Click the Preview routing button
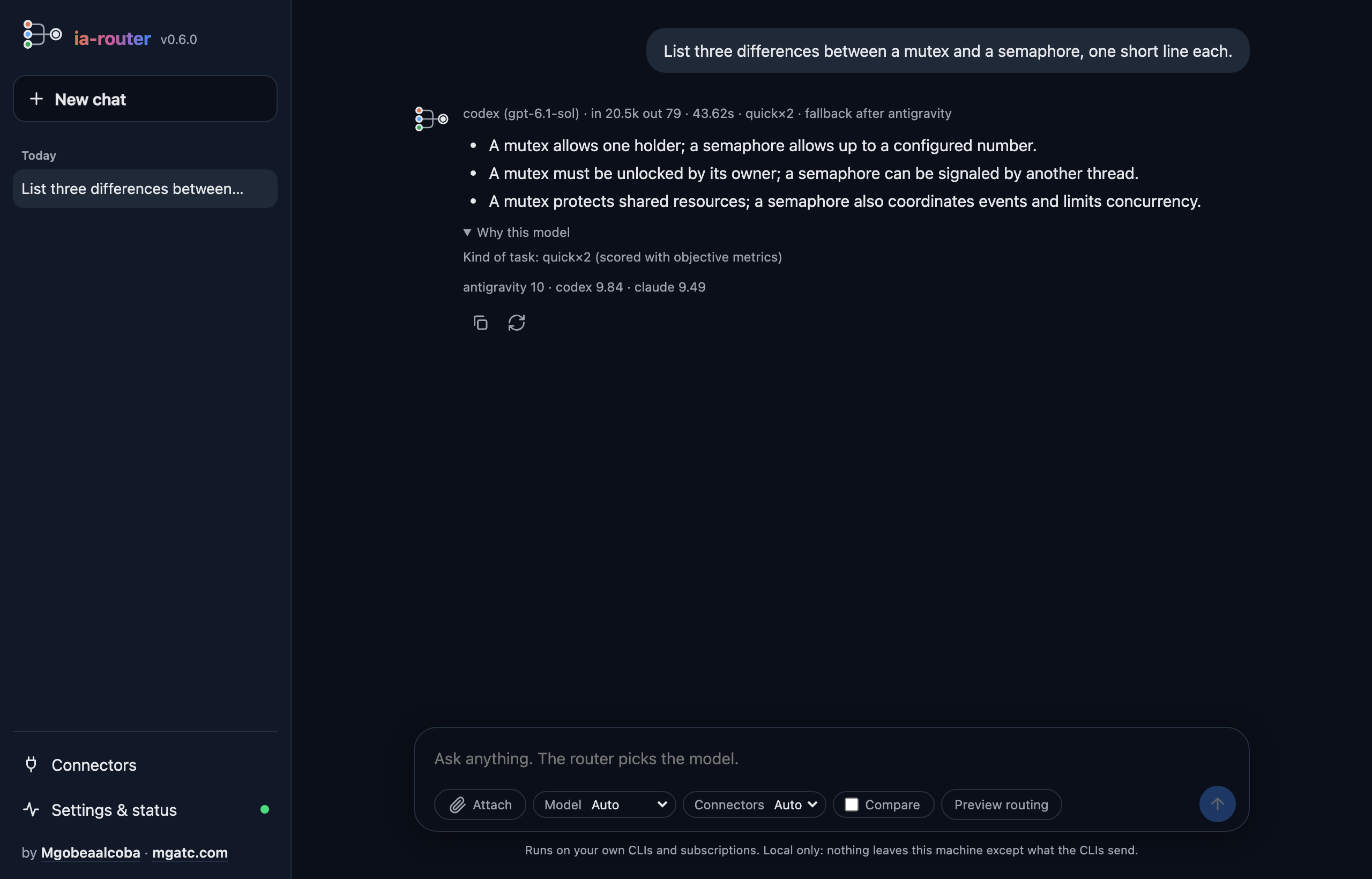Viewport: 1372px width, 879px height. (1001, 805)
